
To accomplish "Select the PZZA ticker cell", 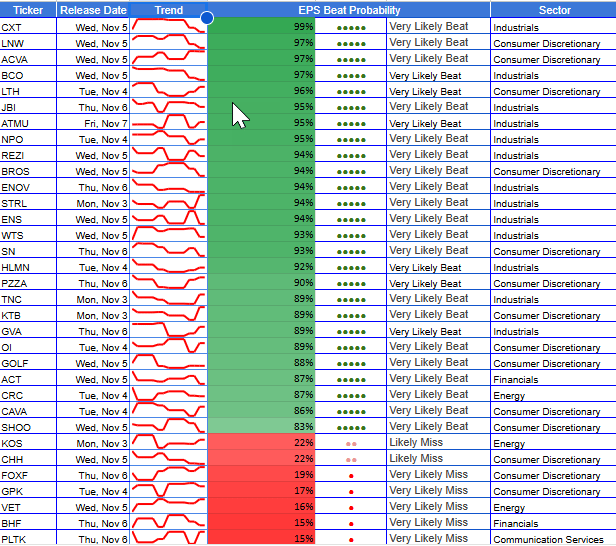I will point(28,283).
